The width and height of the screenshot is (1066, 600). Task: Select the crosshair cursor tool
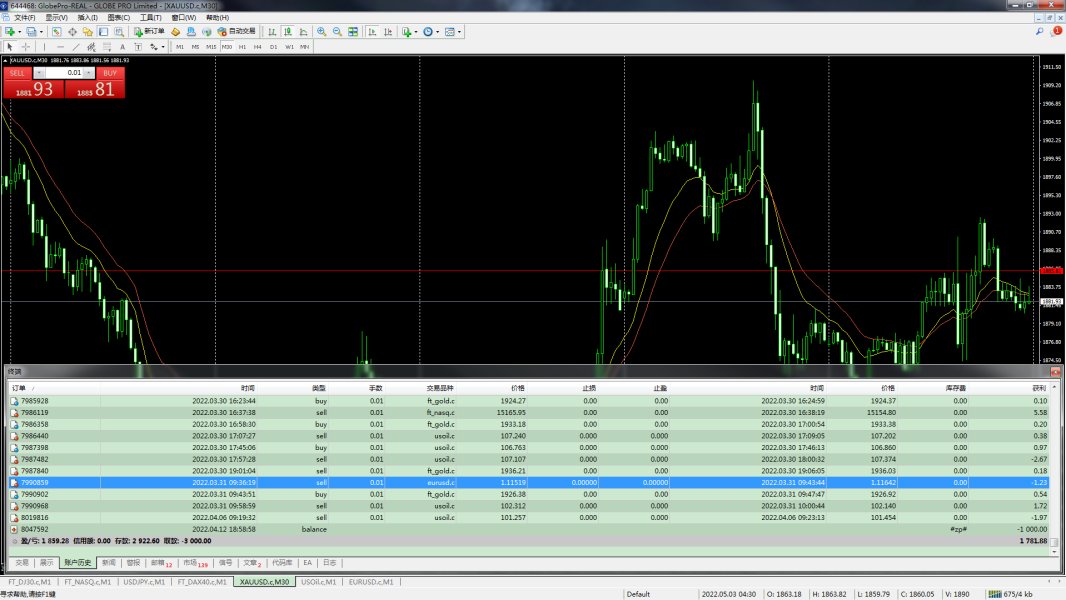(x=25, y=47)
